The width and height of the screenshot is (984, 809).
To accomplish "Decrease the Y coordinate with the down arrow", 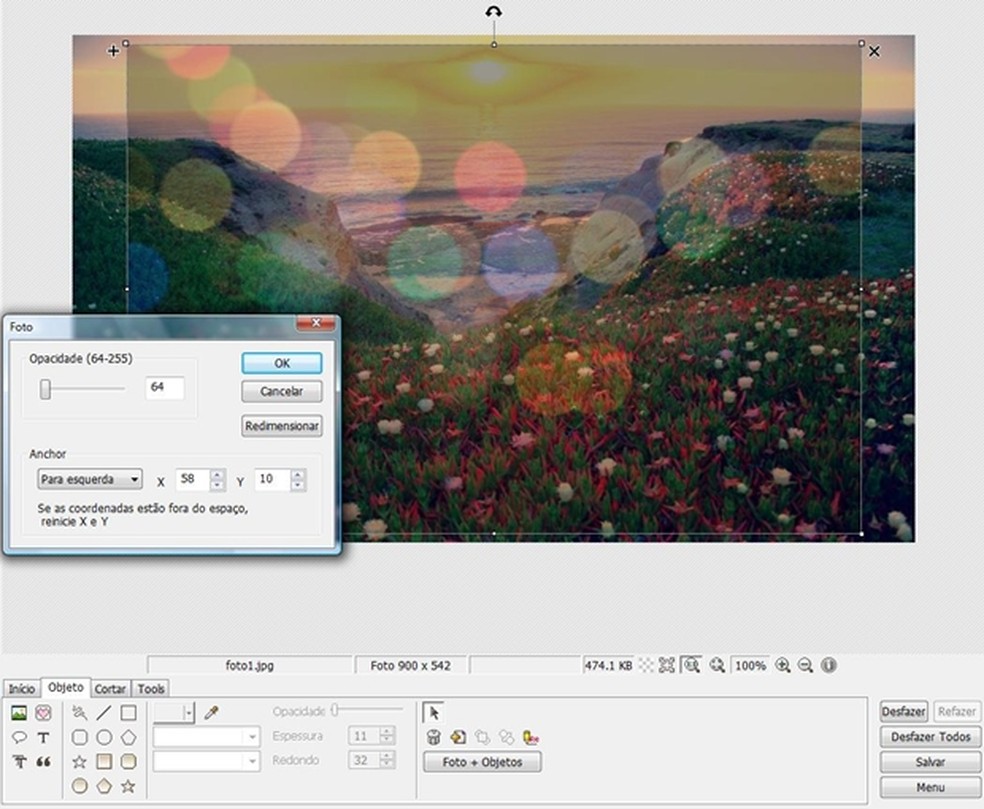I will click(x=297, y=486).
